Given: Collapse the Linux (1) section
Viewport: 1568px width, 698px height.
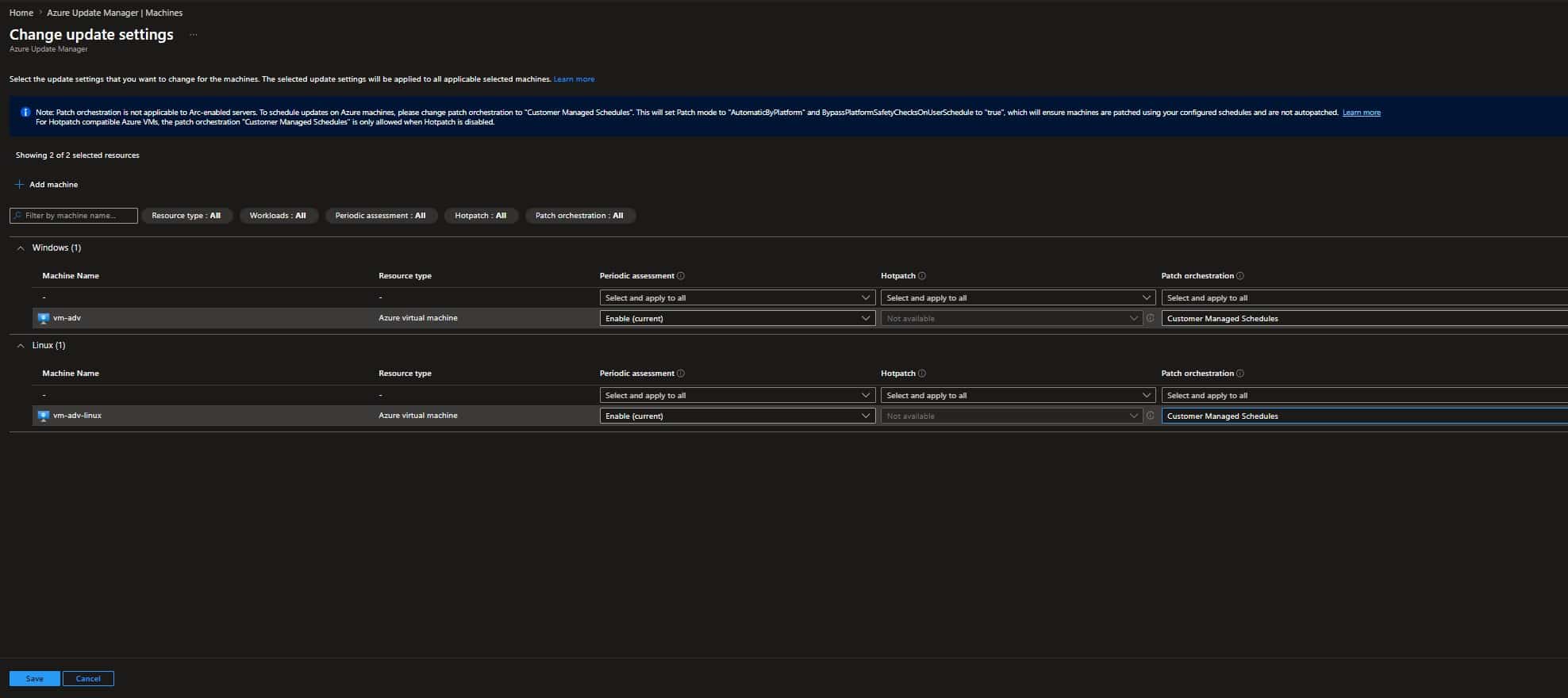Looking at the screenshot, I should pyautogui.click(x=21, y=346).
